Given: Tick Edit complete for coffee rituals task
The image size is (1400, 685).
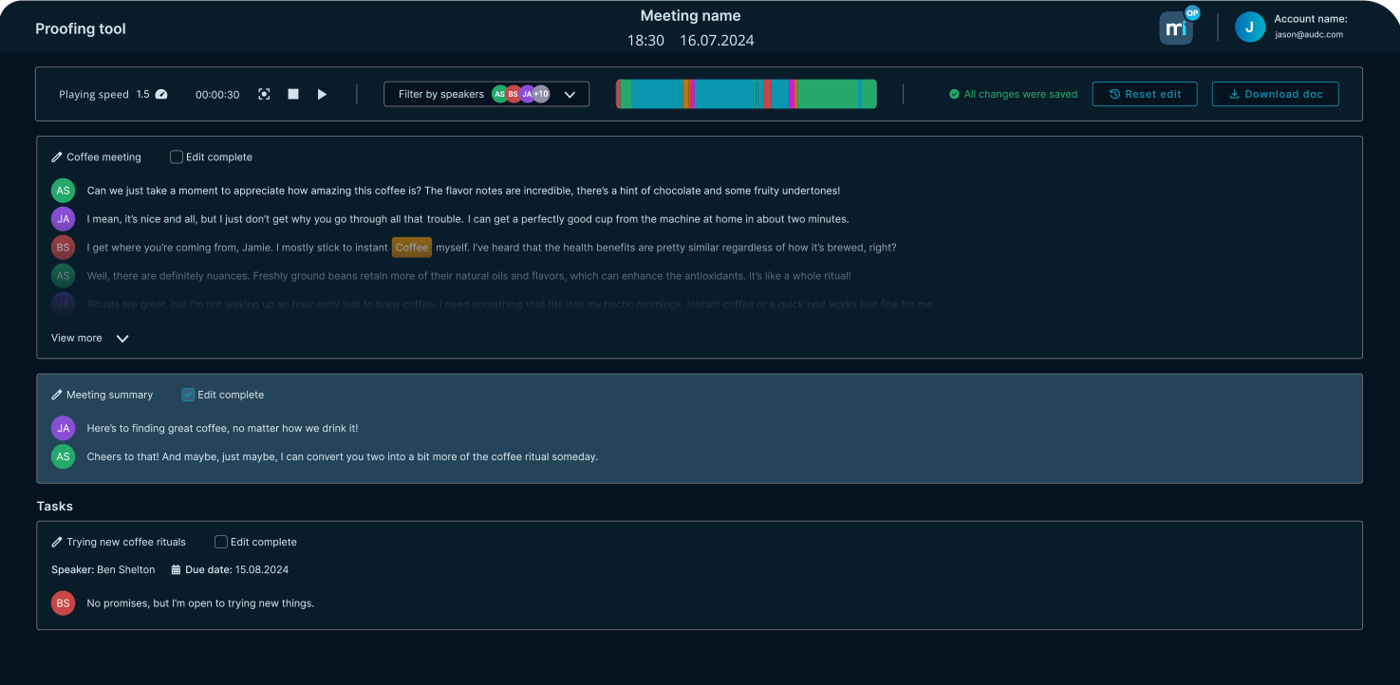Looking at the screenshot, I should [221, 542].
